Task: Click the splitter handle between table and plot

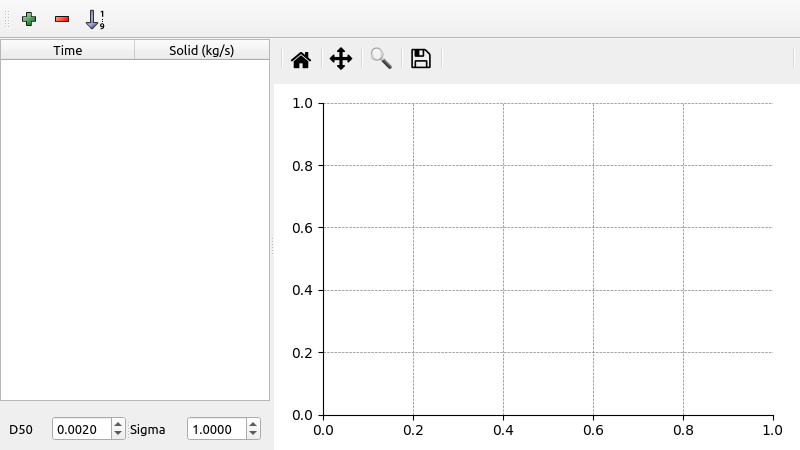Action: 272,245
